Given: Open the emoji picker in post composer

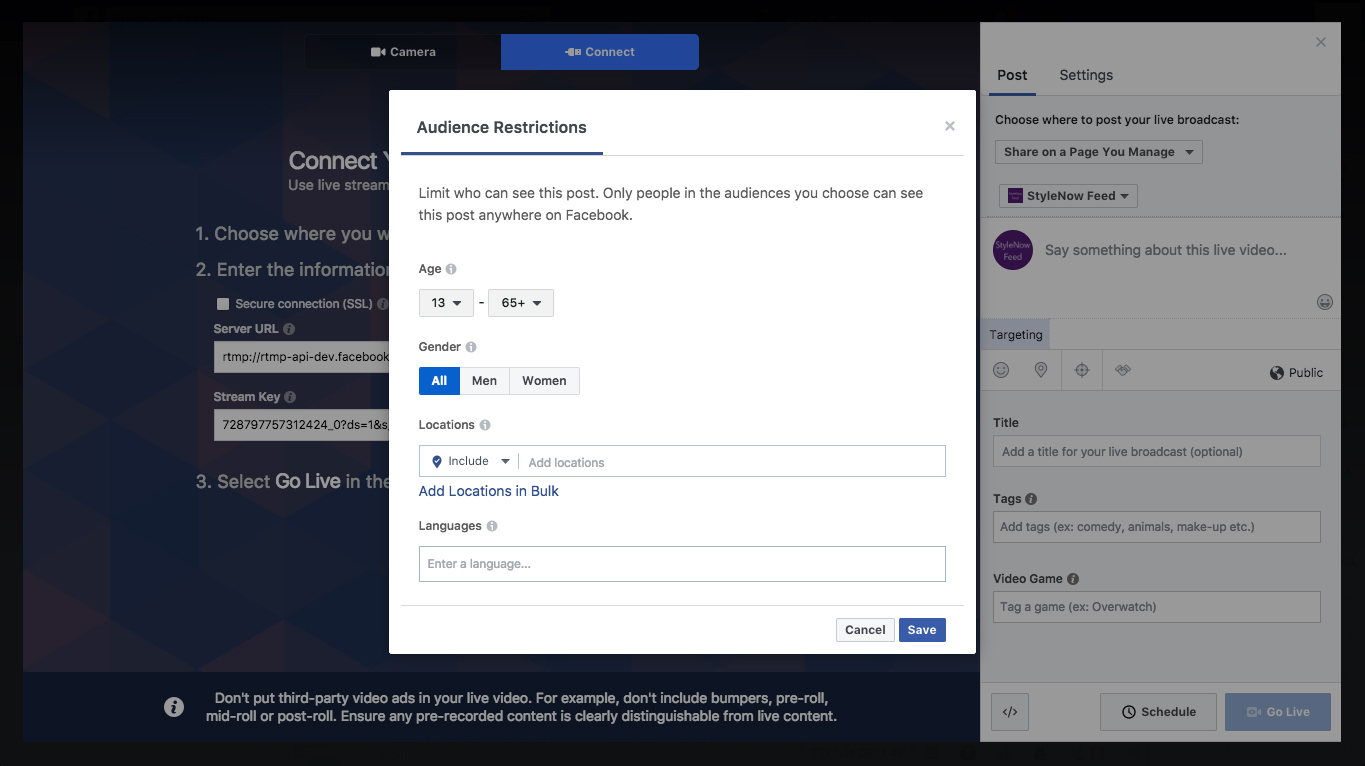Looking at the screenshot, I should pos(1325,302).
